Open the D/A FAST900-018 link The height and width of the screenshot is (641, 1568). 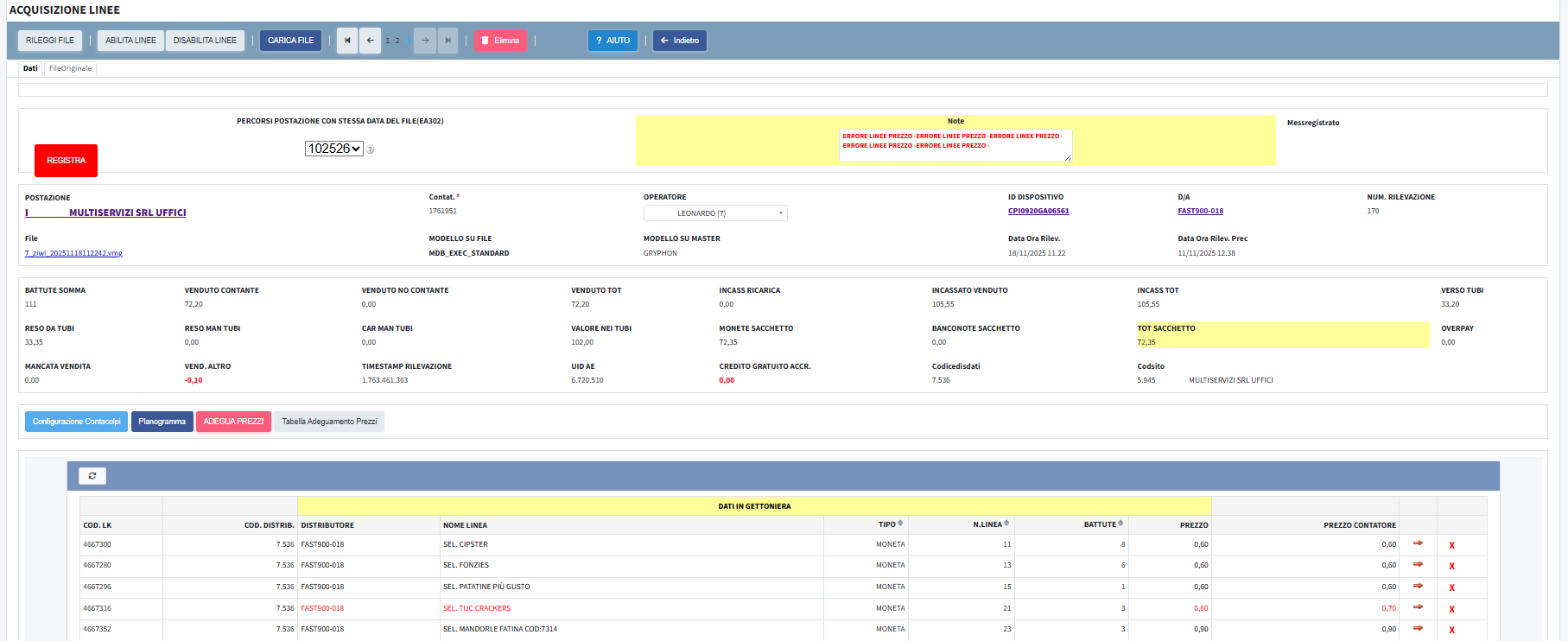click(x=1200, y=211)
